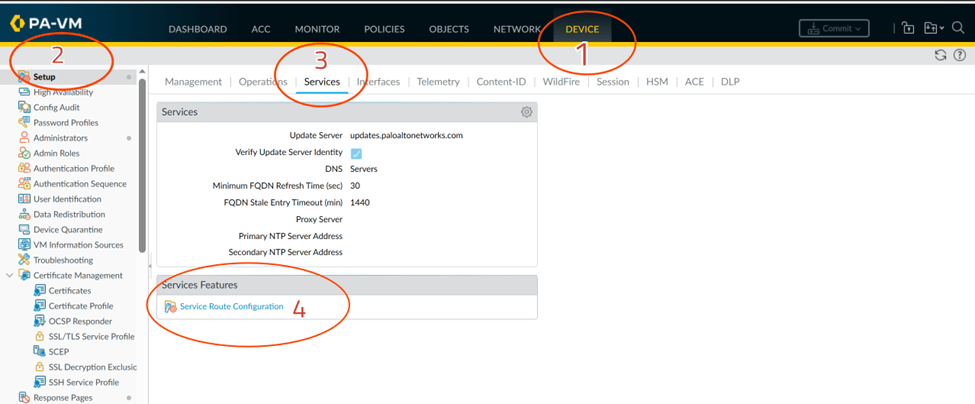Open the Content-ID sub-tab
975x404 pixels.
point(501,81)
